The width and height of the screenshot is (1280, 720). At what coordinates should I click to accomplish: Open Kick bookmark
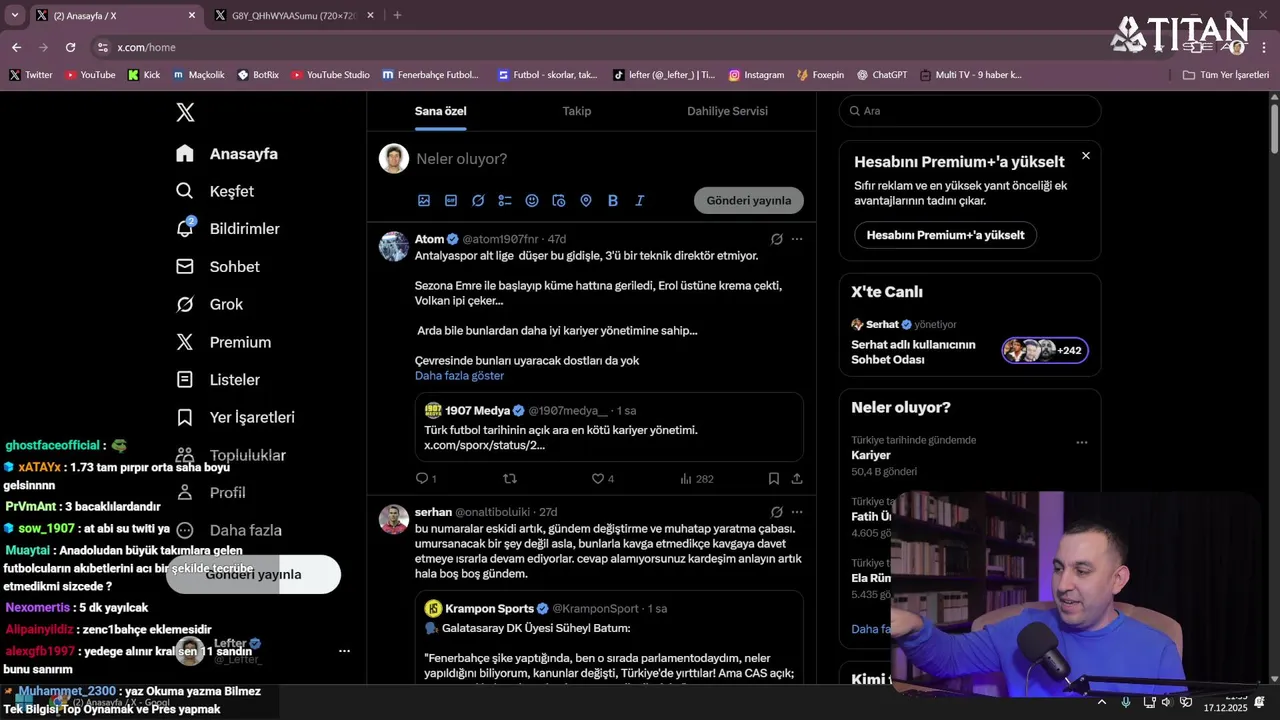[144, 75]
